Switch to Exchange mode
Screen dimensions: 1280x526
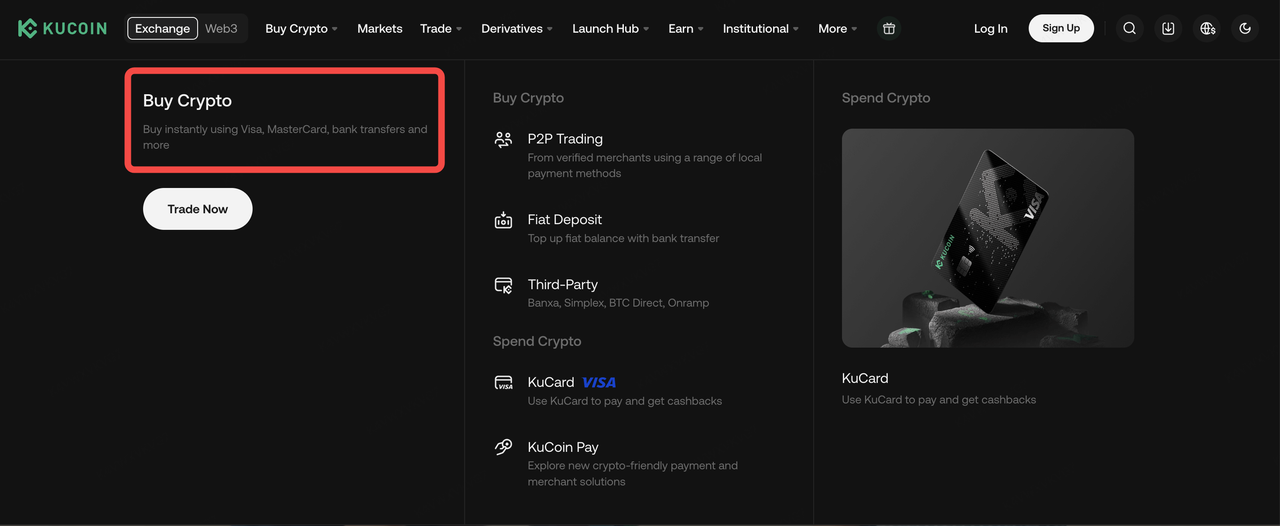click(x=162, y=28)
